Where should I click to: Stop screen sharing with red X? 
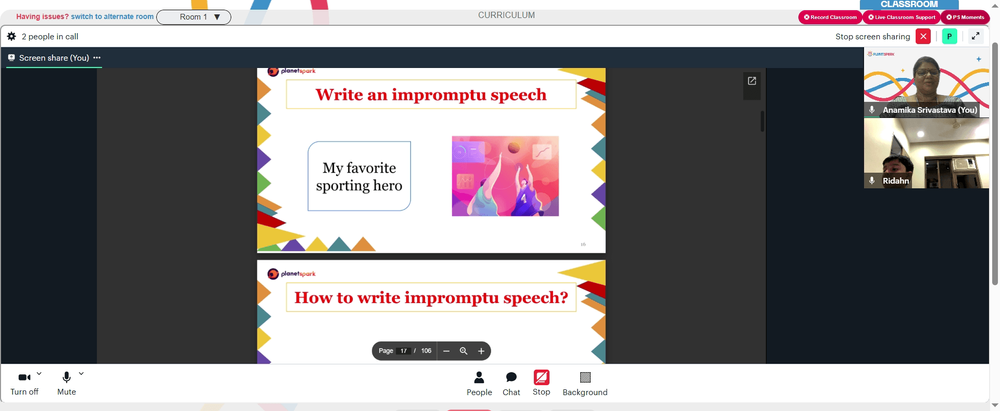[x=923, y=36]
